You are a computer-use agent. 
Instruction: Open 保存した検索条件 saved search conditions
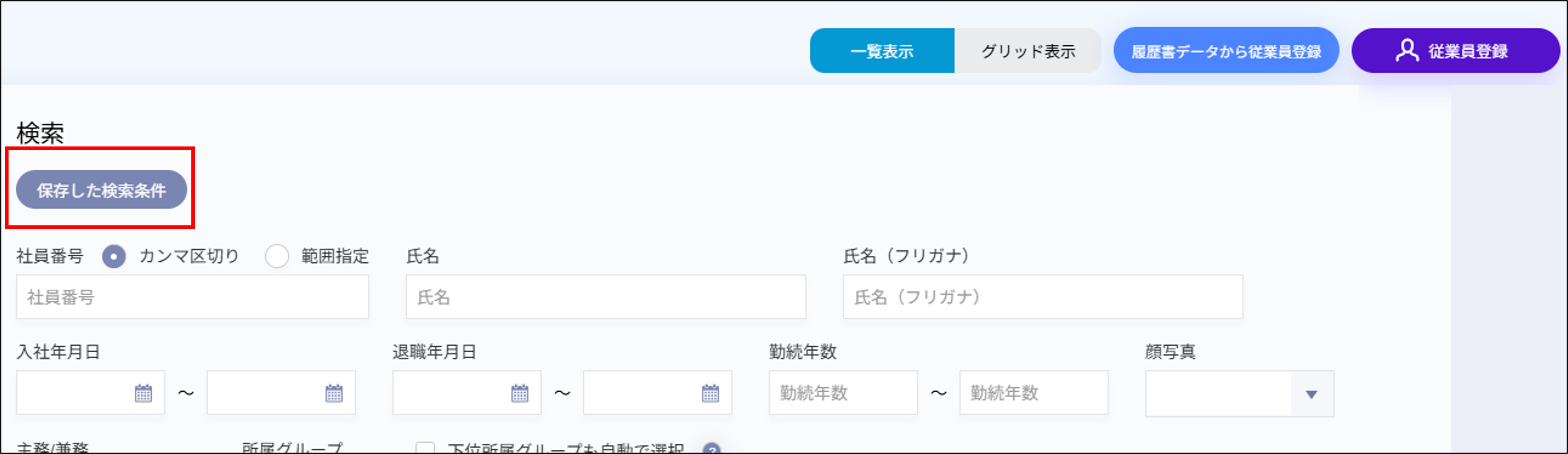coord(101,191)
